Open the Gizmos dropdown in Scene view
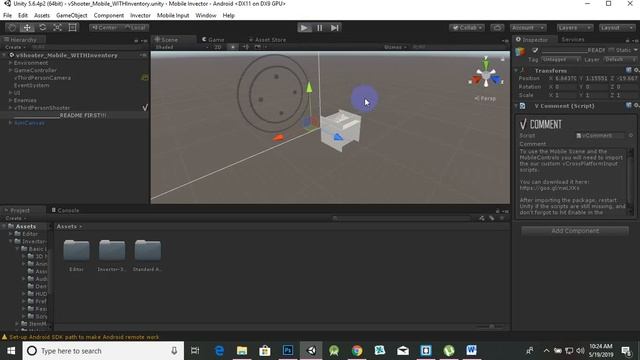The height and width of the screenshot is (360, 640). (x=395, y=47)
